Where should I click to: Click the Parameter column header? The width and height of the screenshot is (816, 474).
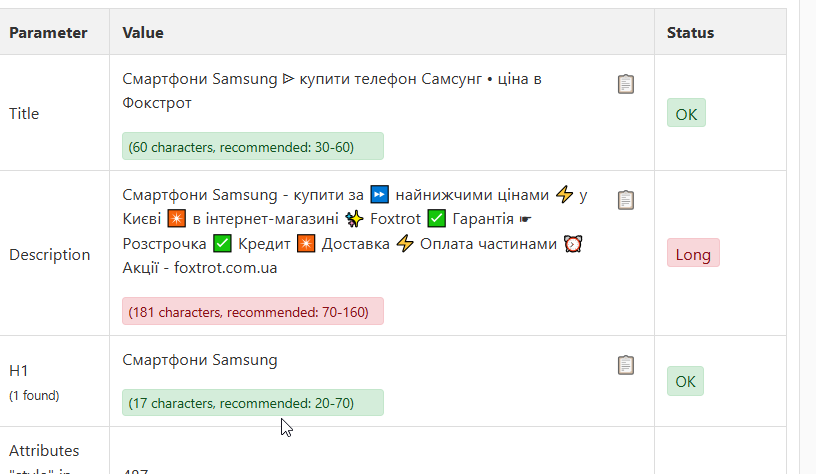pyautogui.click(x=48, y=33)
